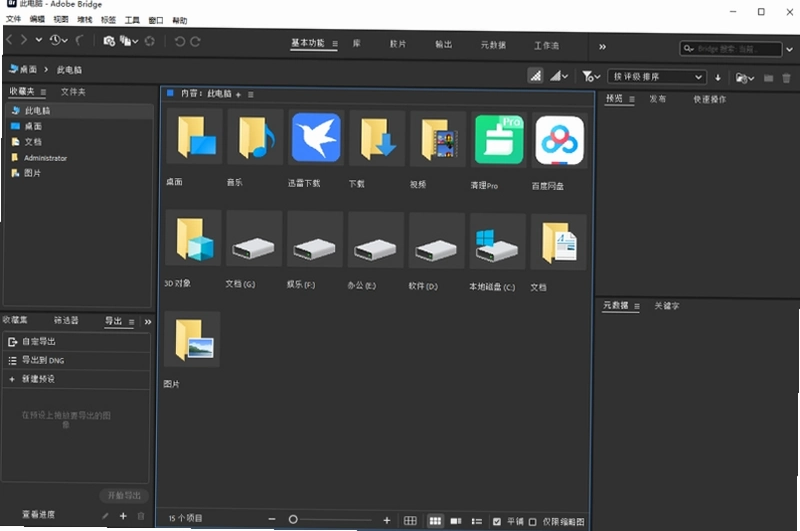Select 文档 in favorites
The height and width of the screenshot is (531, 800).
tap(80, 142)
